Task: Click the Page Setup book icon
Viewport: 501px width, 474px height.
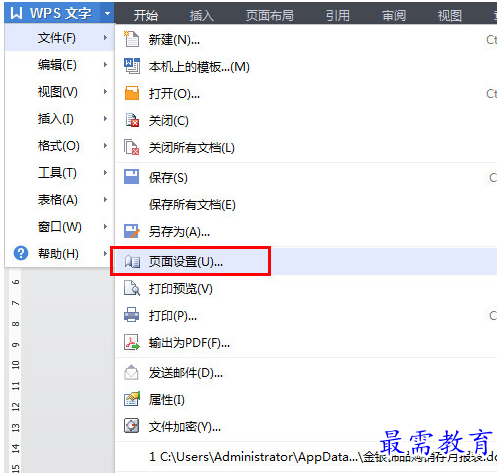Action: click(x=132, y=261)
